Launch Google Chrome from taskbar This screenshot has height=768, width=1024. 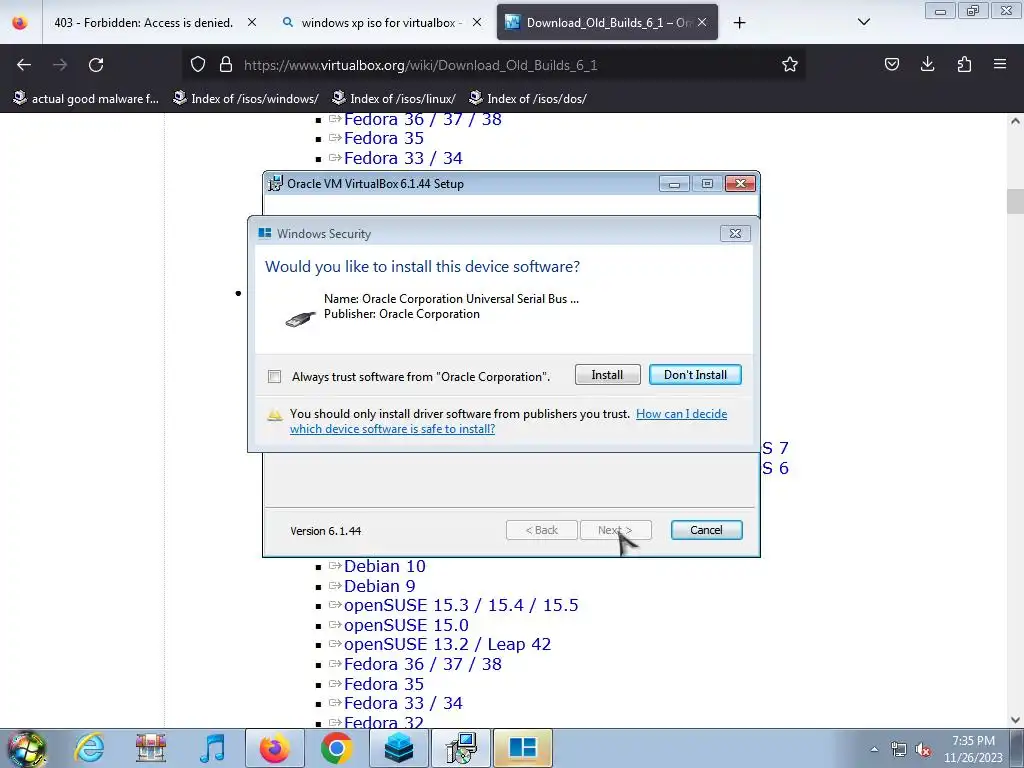336,748
